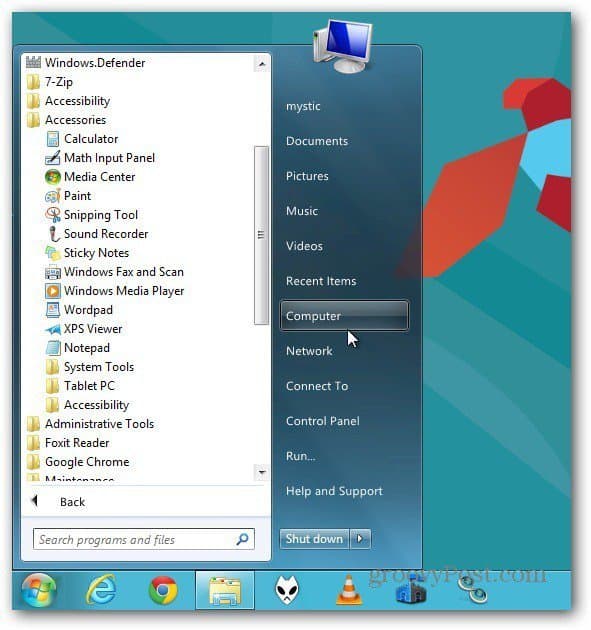
Task: Open Control Panel
Action: coord(323,421)
